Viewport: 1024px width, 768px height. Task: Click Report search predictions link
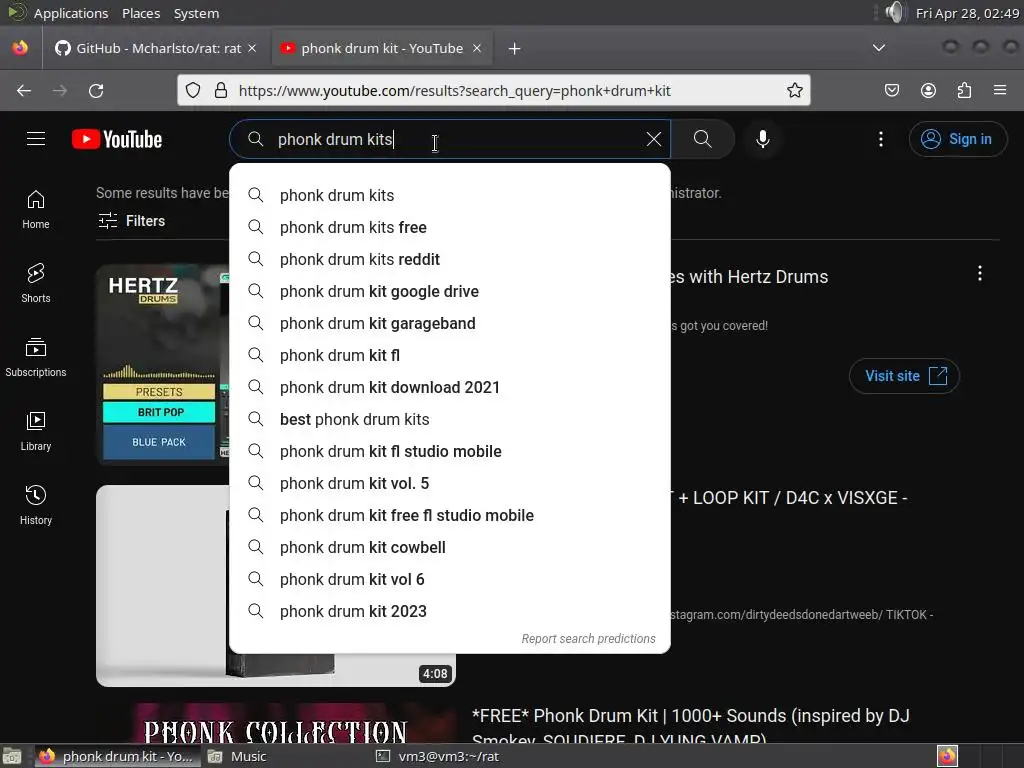[x=588, y=639]
